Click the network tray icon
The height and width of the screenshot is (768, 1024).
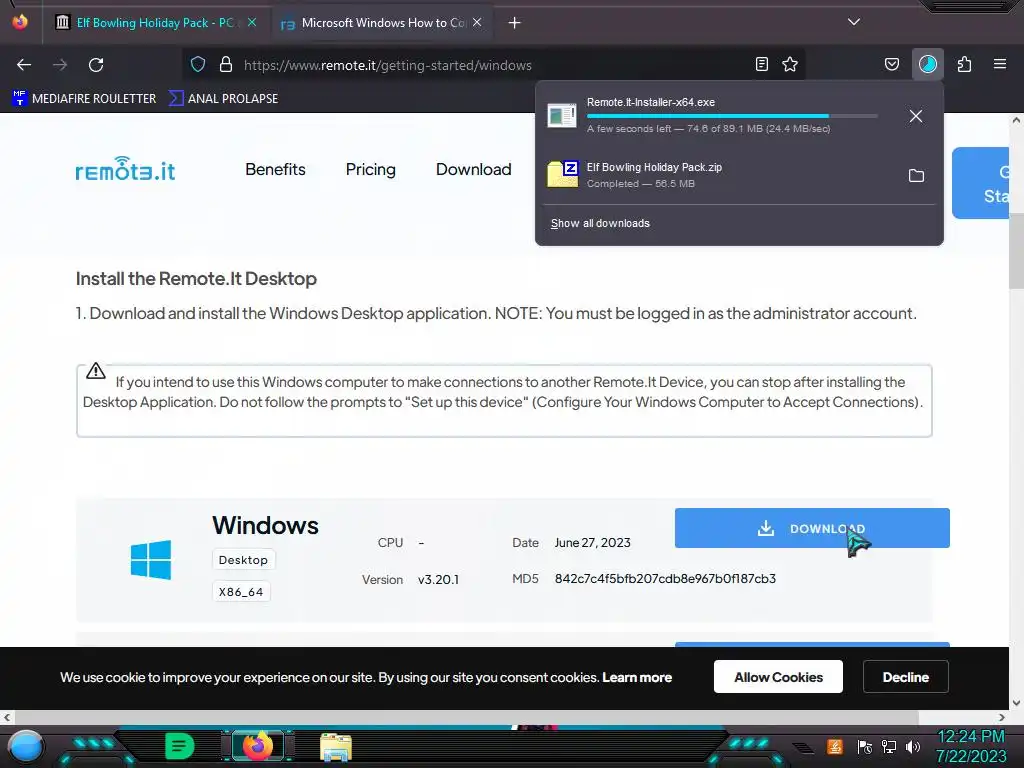point(889,746)
